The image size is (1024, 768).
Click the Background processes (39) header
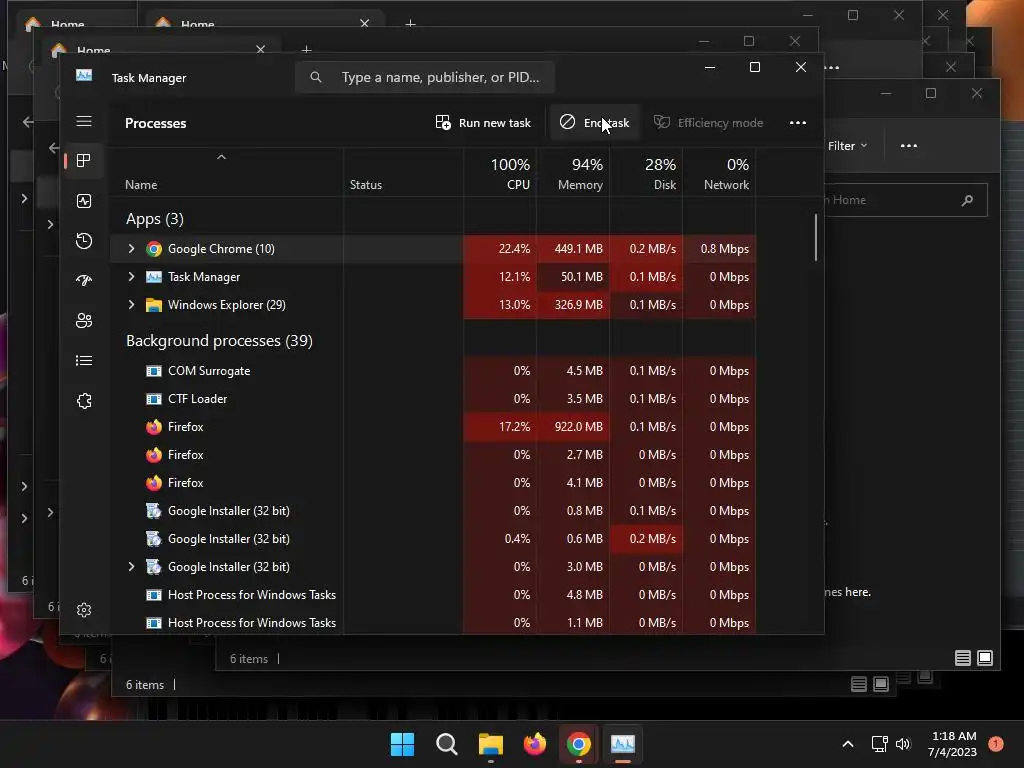pyautogui.click(x=219, y=341)
